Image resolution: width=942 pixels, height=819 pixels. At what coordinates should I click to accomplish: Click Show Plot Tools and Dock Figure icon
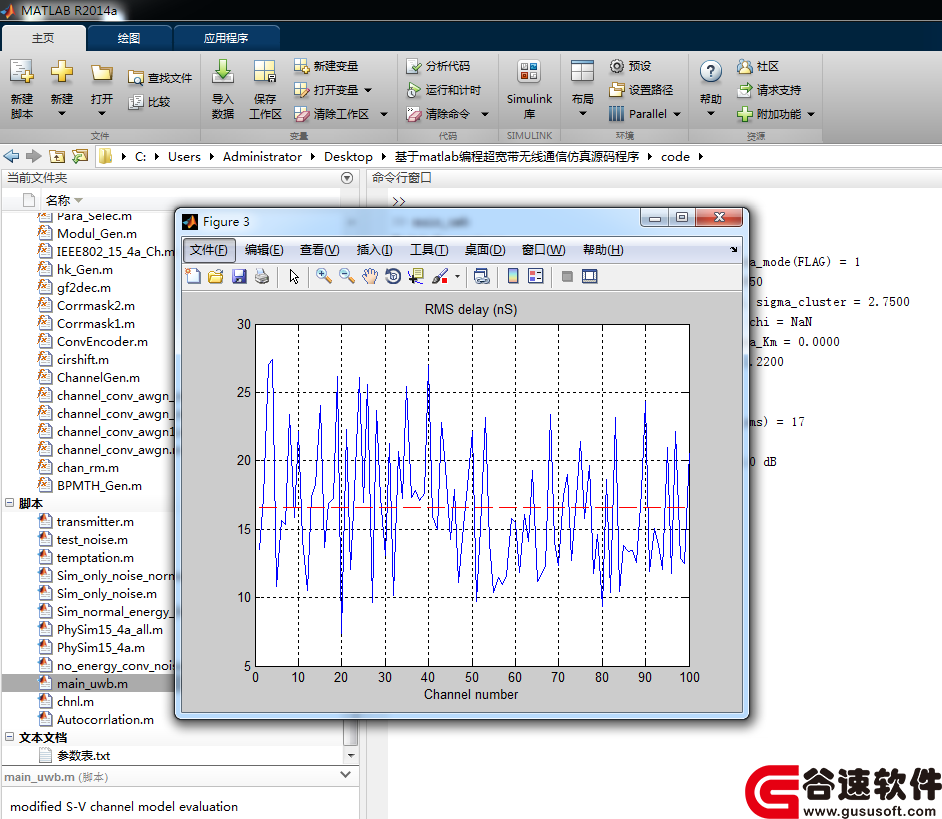(590, 276)
